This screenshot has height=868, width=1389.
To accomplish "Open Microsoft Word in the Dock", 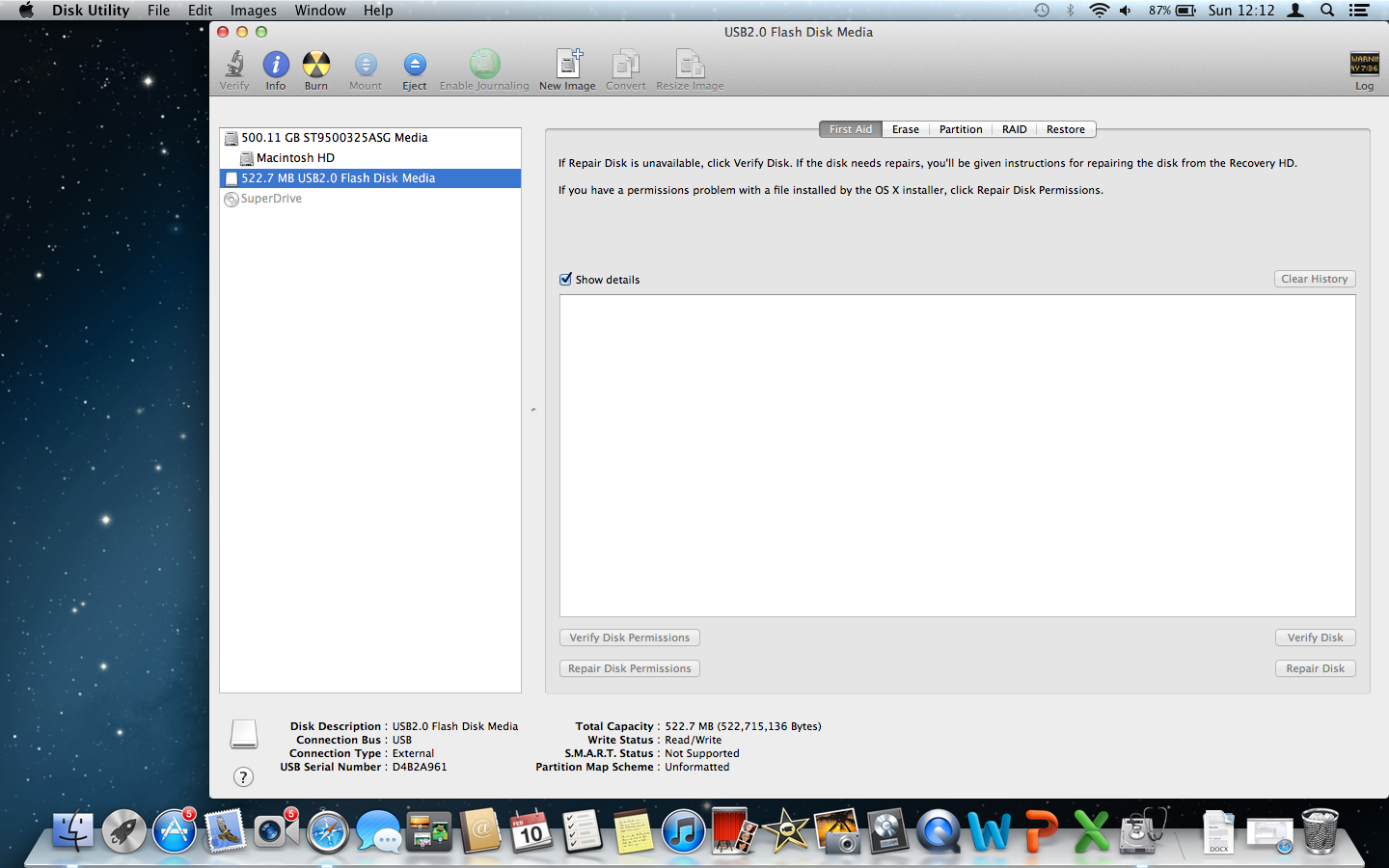I will tap(990, 831).
